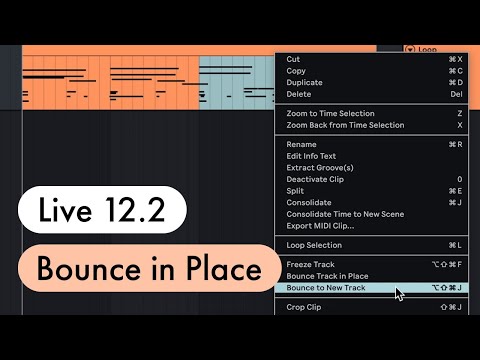Select Consolidate menu item
Screen dimensions: 480x360
(371, 203)
